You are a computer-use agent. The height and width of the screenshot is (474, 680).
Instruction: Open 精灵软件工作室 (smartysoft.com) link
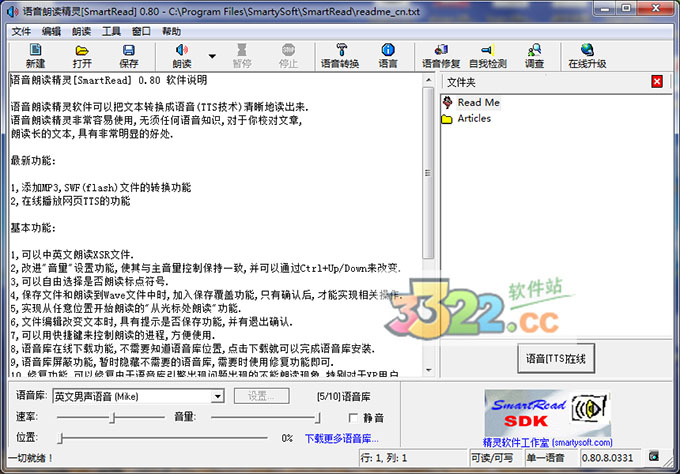coord(547,442)
